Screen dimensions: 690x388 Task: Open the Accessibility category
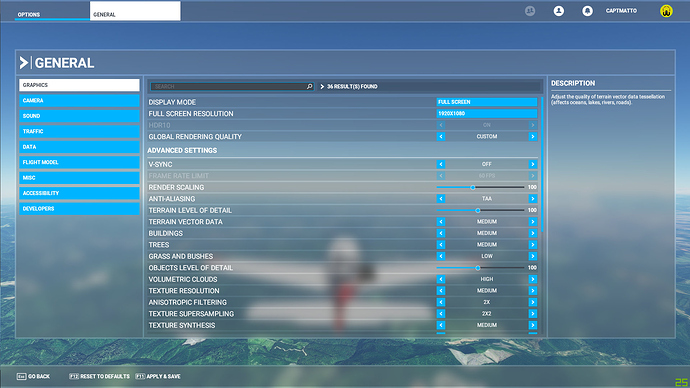79,193
